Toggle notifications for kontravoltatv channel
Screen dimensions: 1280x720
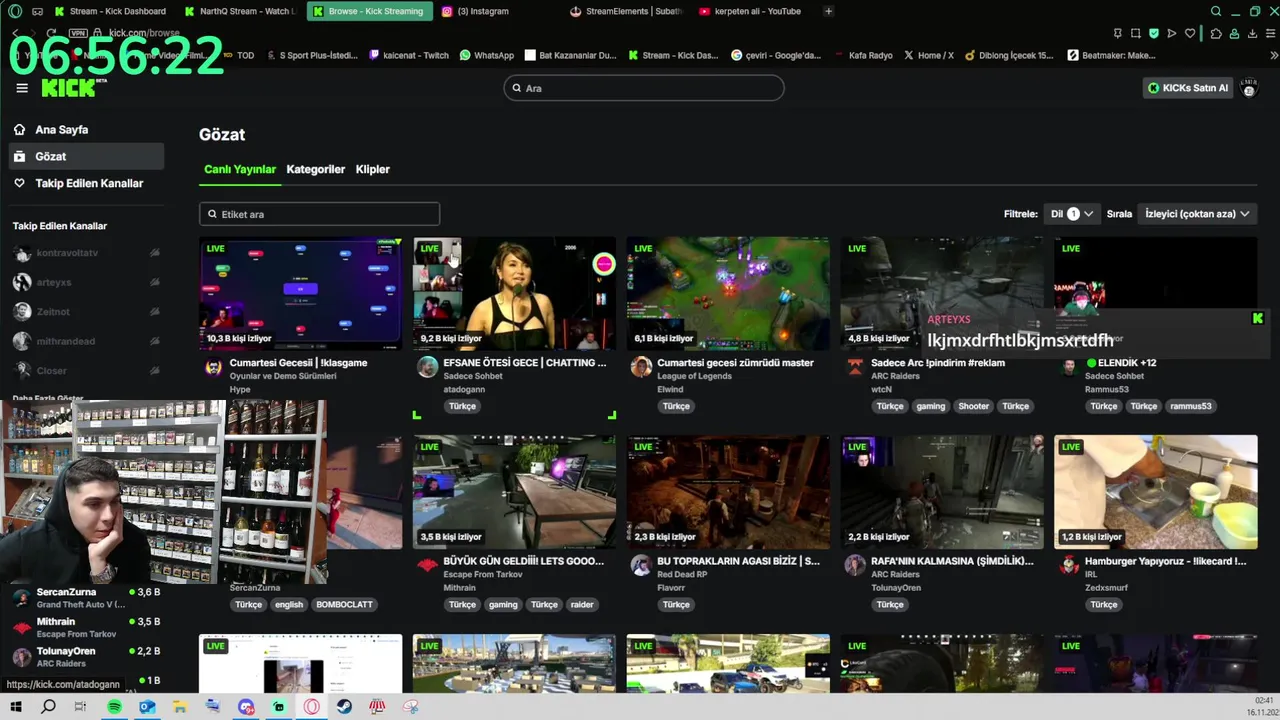tap(154, 253)
